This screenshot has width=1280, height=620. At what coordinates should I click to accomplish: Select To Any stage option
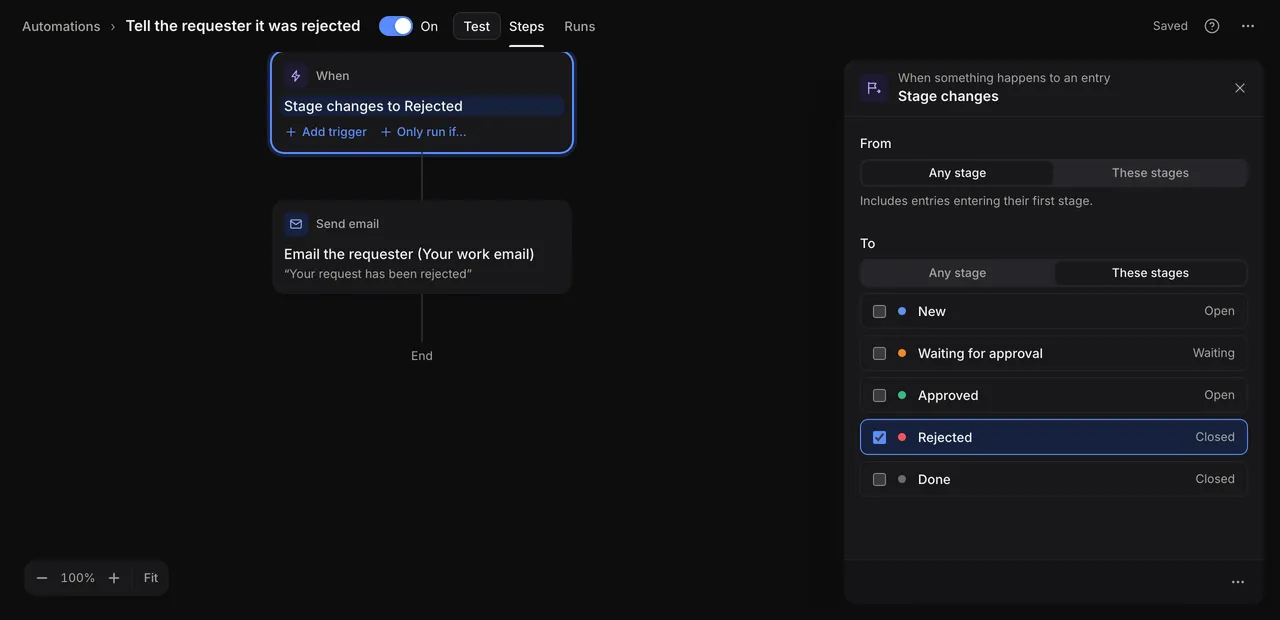[957, 273]
